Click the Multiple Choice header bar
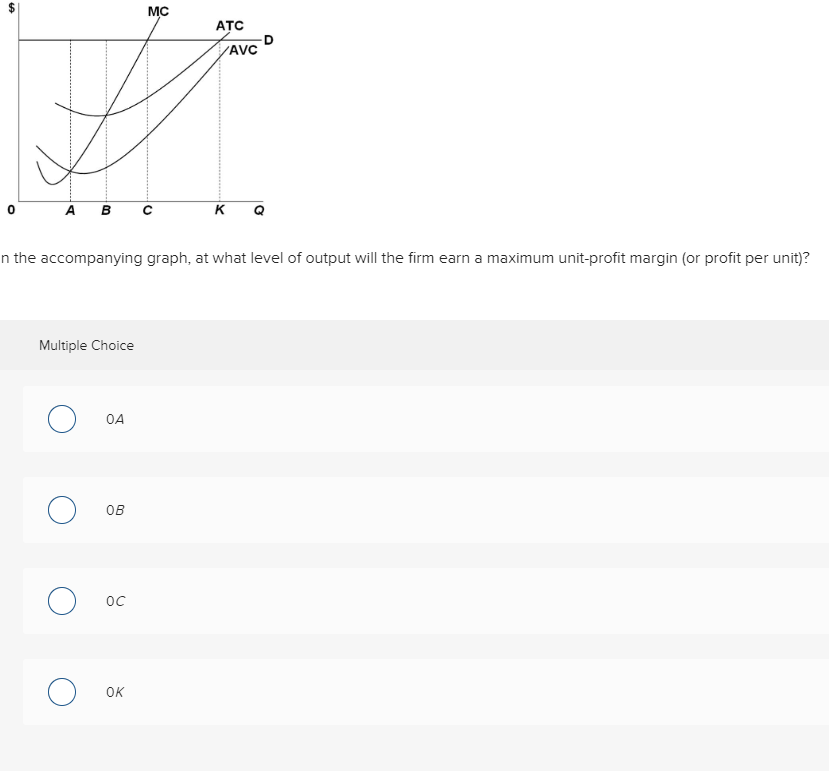This screenshot has width=829, height=771. pos(85,345)
